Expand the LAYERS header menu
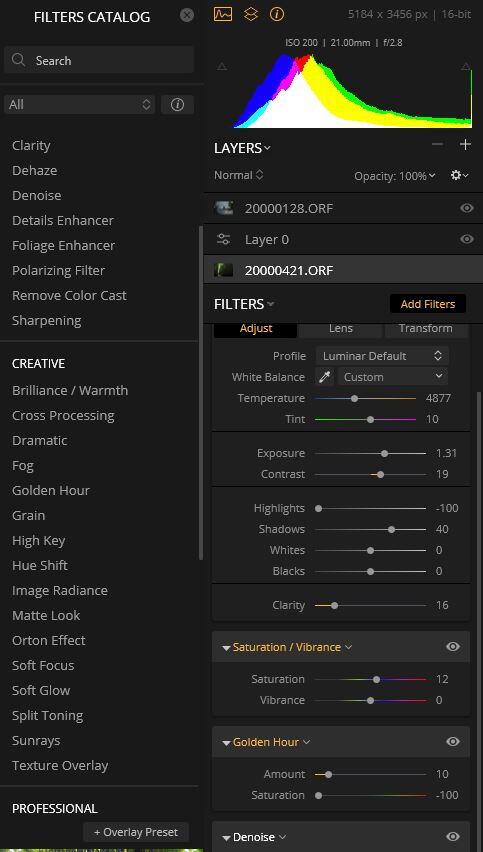The height and width of the screenshot is (852, 483). tap(242, 148)
